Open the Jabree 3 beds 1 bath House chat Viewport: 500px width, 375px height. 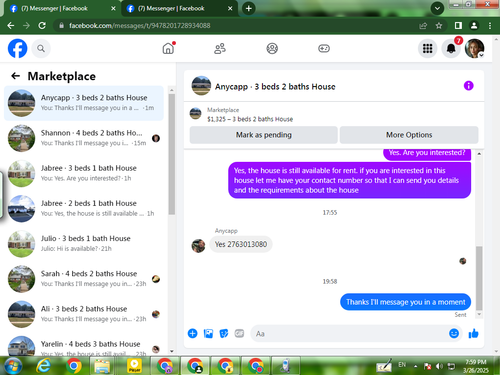(84, 173)
